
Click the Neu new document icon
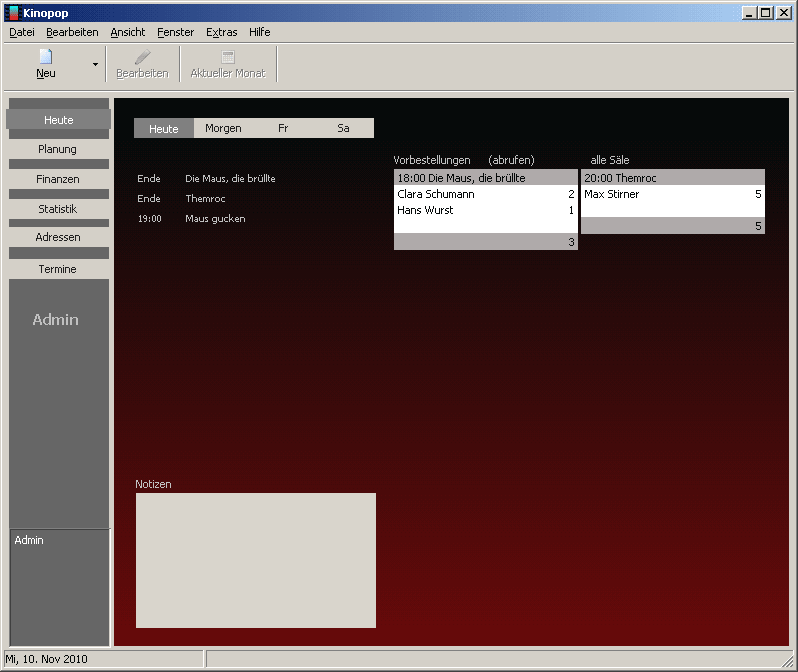coord(46,57)
